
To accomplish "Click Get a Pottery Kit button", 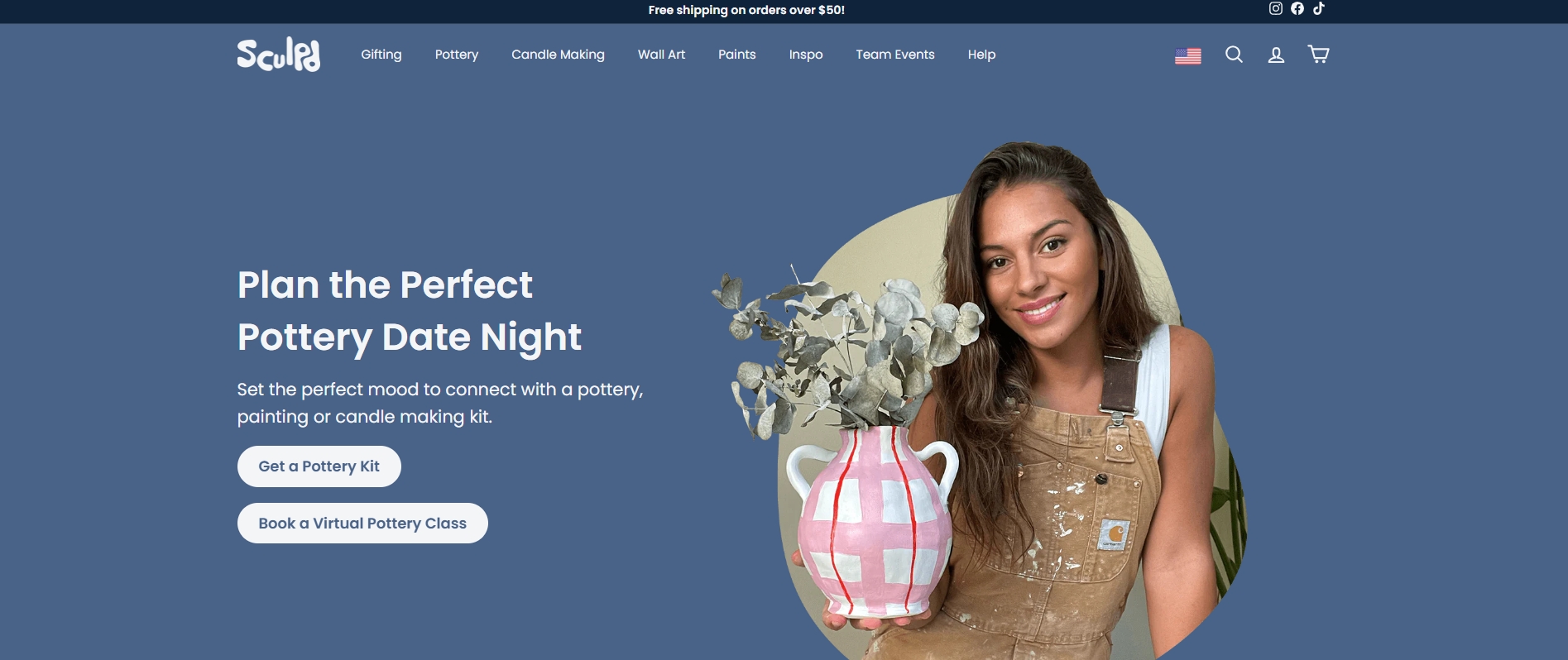I will [x=319, y=466].
